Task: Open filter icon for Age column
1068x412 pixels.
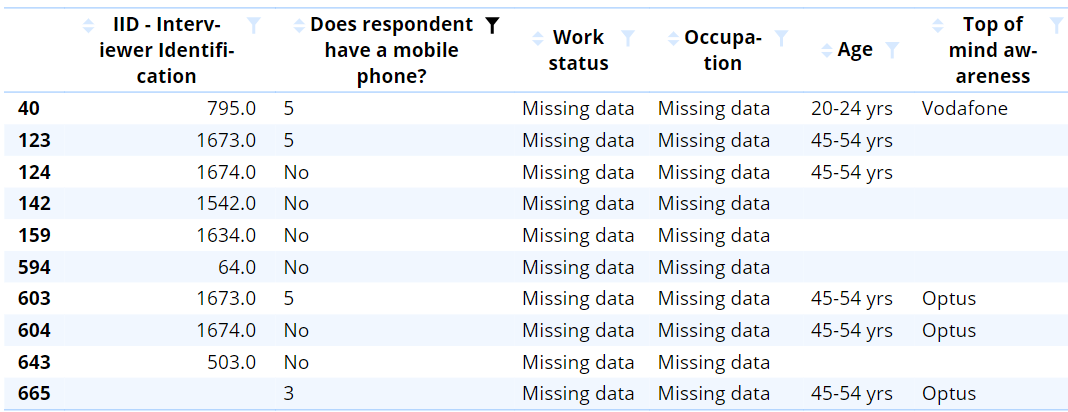Action: coord(892,50)
